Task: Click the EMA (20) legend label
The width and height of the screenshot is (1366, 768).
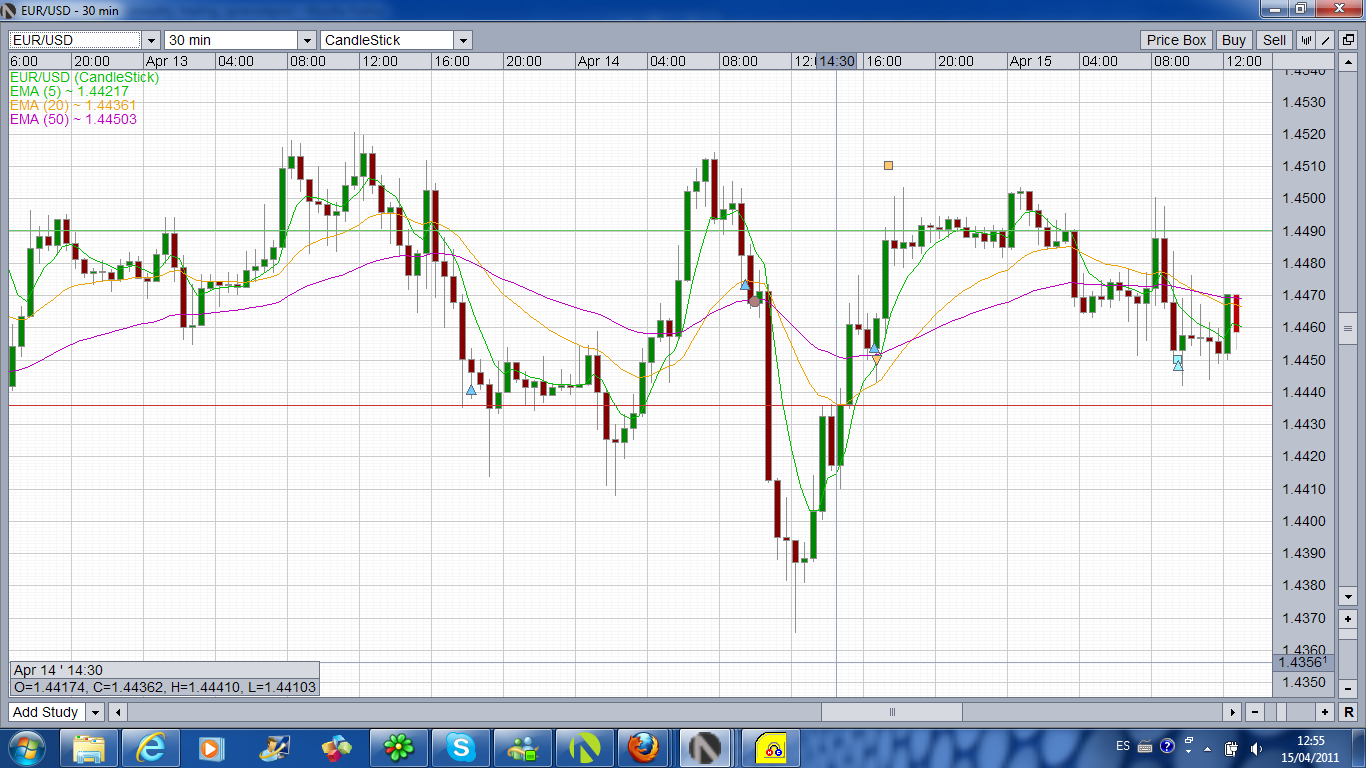Action: pyautogui.click(x=73, y=105)
